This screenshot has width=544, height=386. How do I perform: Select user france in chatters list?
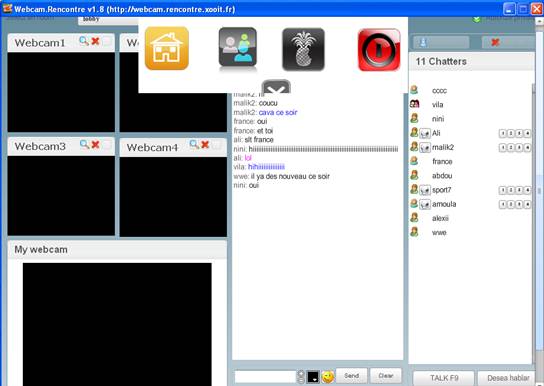[x=442, y=162]
